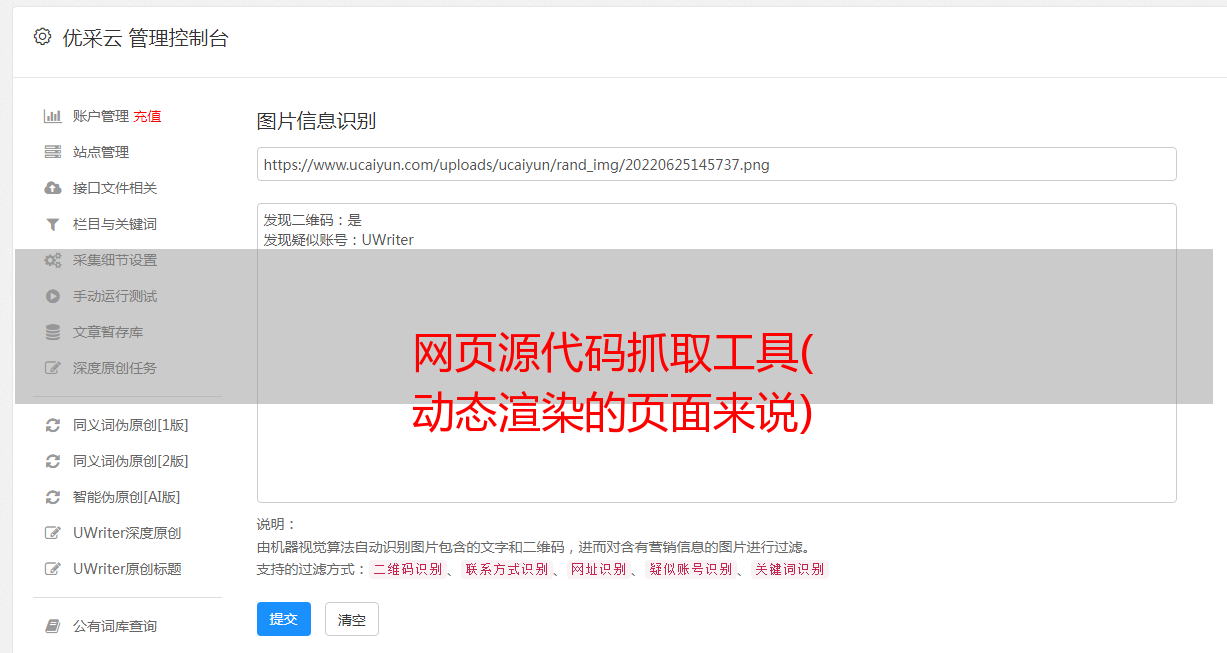Click the 疑似账号识别 tag
Viewport: 1227px width, 653px height.
(x=690, y=569)
